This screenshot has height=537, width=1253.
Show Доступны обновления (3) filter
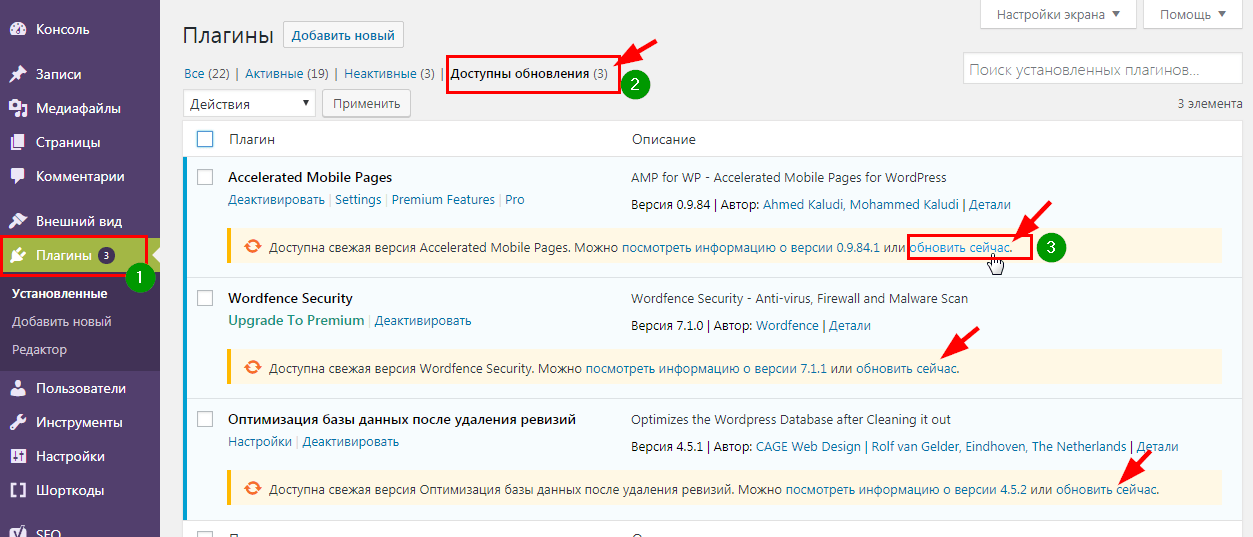(x=529, y=74)
